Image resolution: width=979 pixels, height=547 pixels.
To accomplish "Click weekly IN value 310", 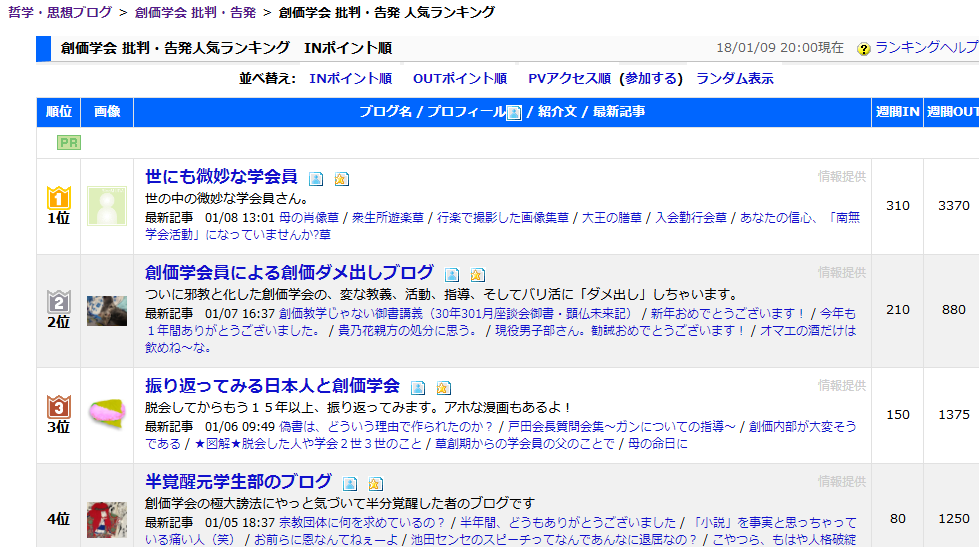I will (x=898, y=205).
